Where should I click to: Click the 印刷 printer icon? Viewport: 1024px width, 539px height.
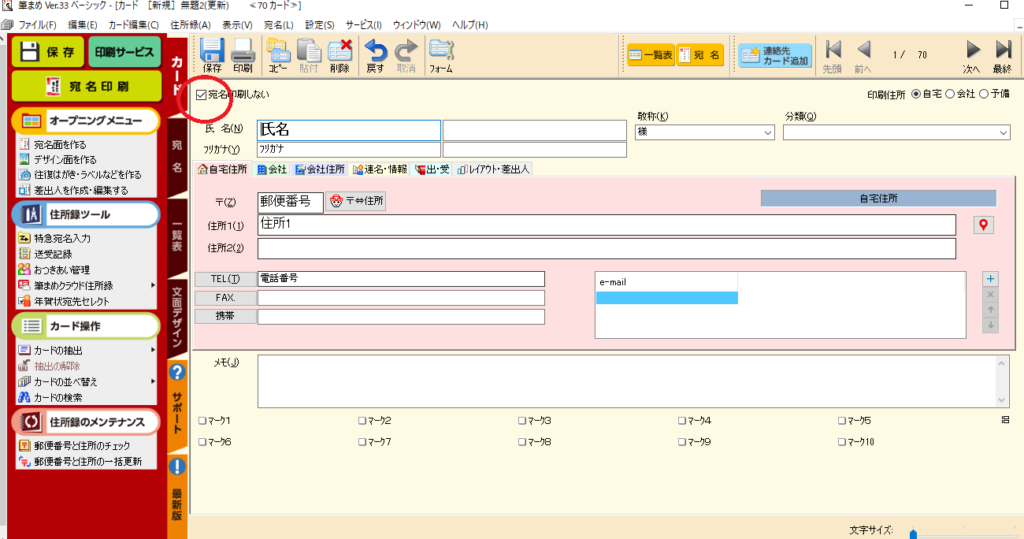[242, 52]
